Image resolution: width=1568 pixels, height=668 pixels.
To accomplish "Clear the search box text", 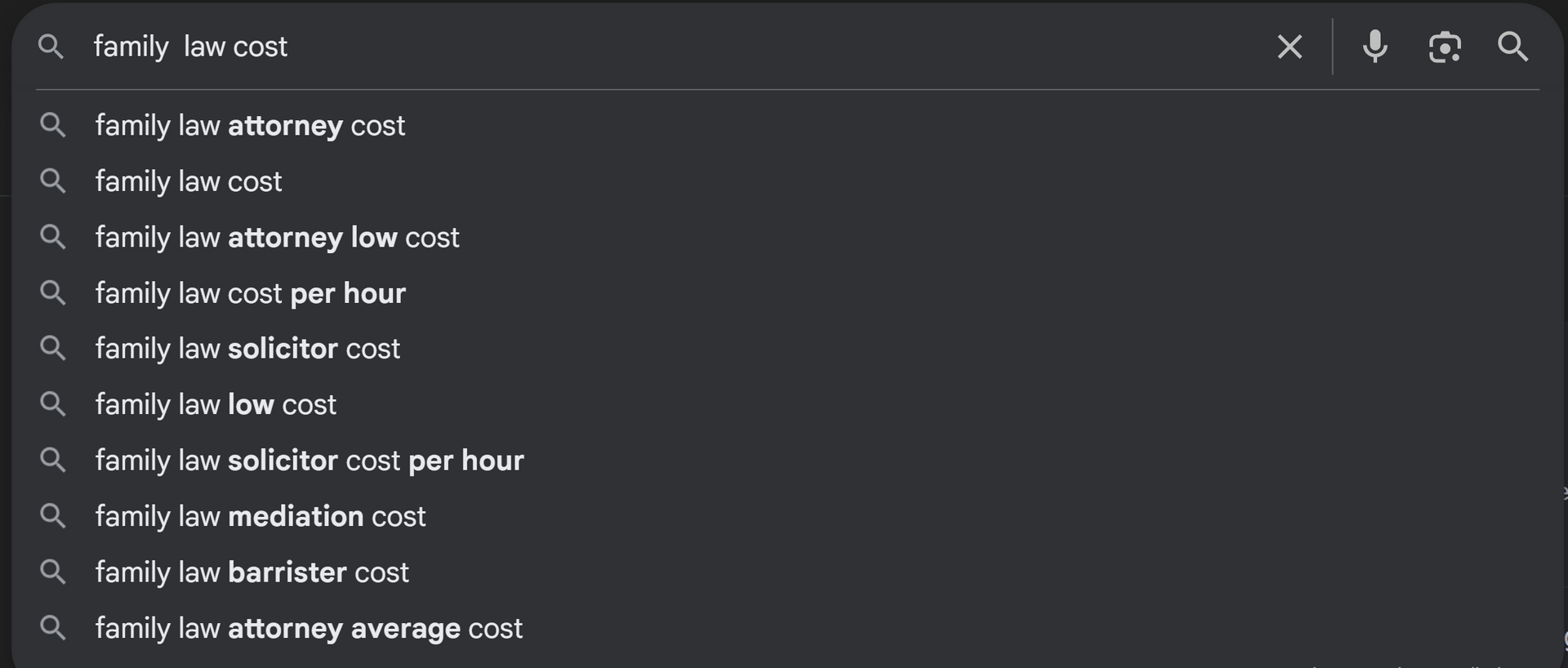I will tap(1290, 47).
